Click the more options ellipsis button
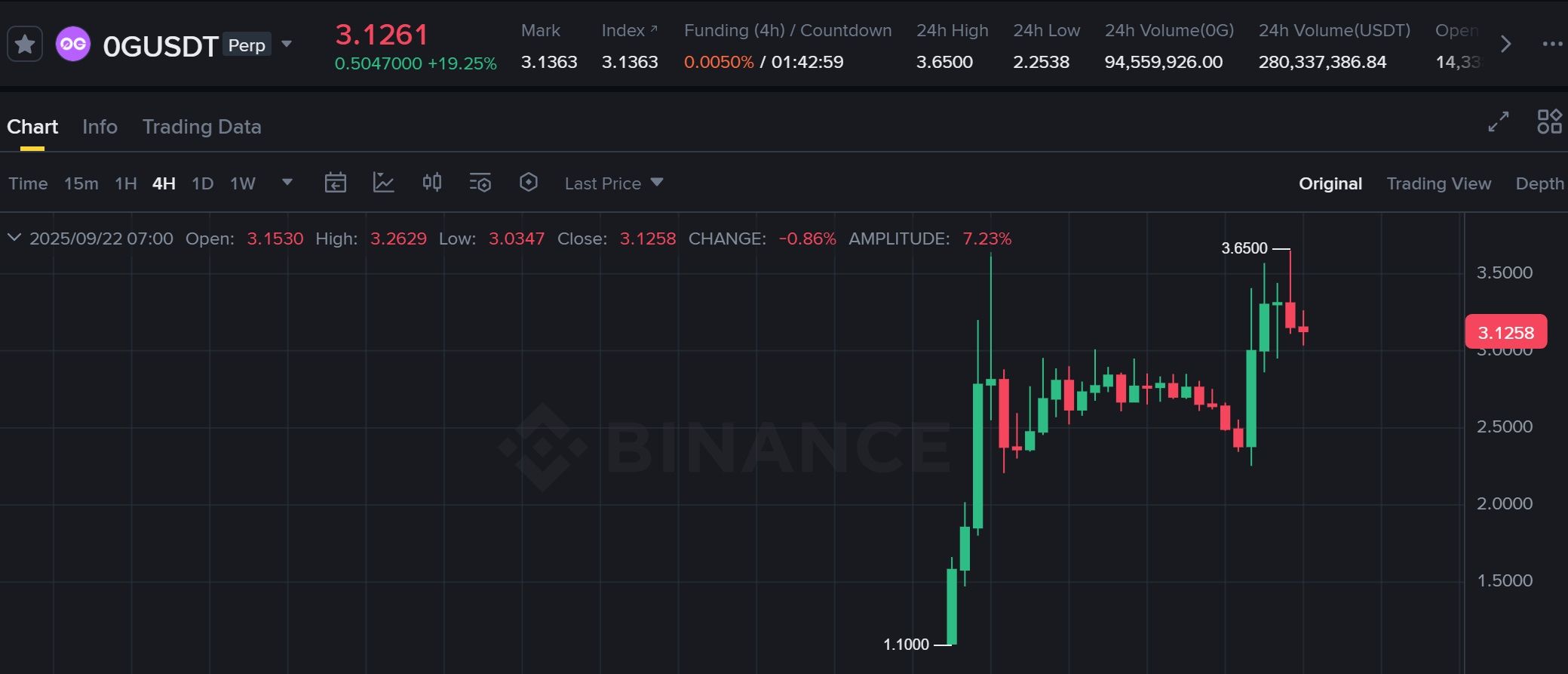Image resolution: width=1568 pixels, height=674 pixels. click(1550, 44)
